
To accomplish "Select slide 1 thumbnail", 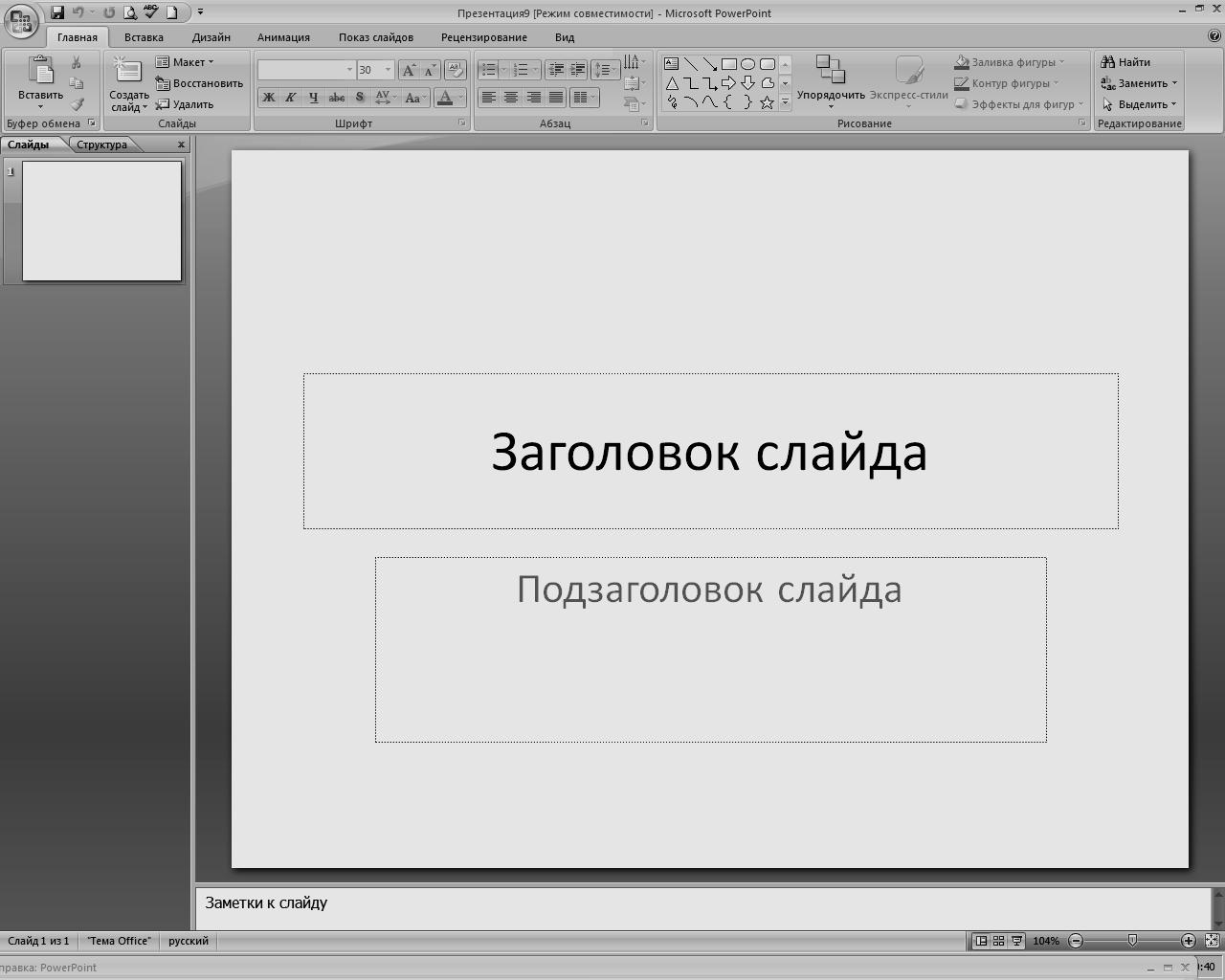I will point(101,221).
